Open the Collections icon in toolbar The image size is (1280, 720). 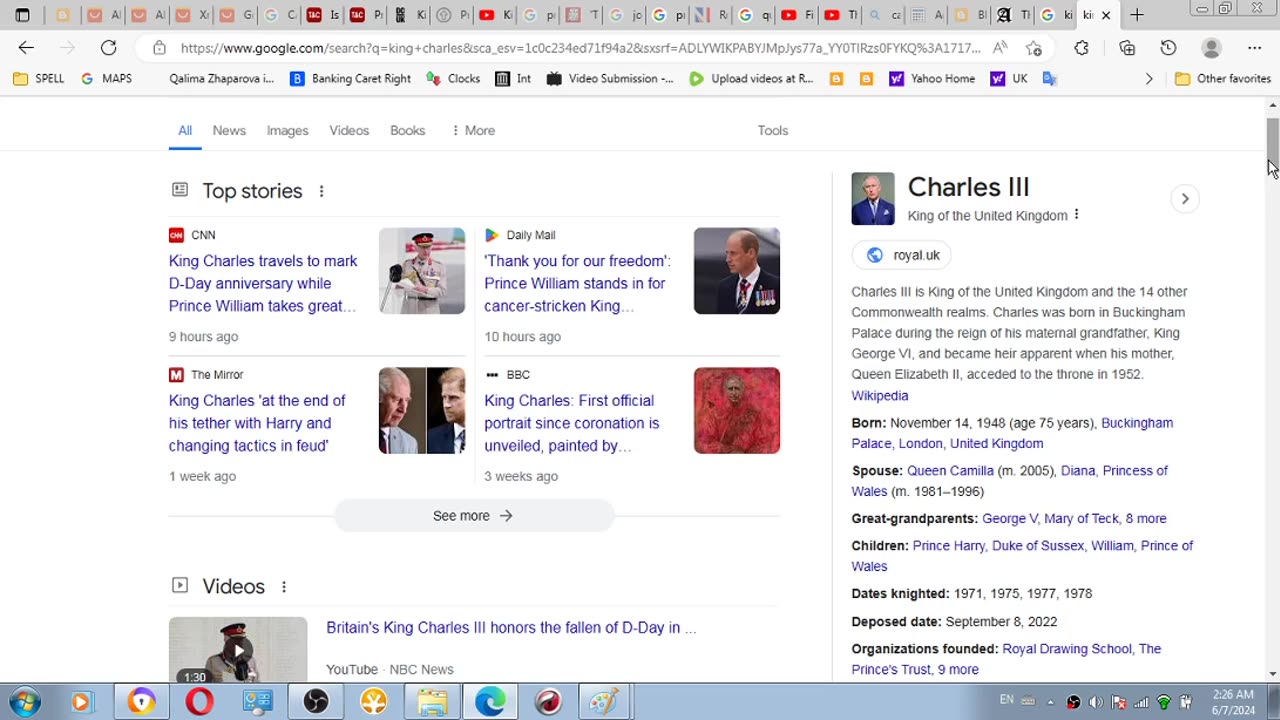coord(1127,48)
